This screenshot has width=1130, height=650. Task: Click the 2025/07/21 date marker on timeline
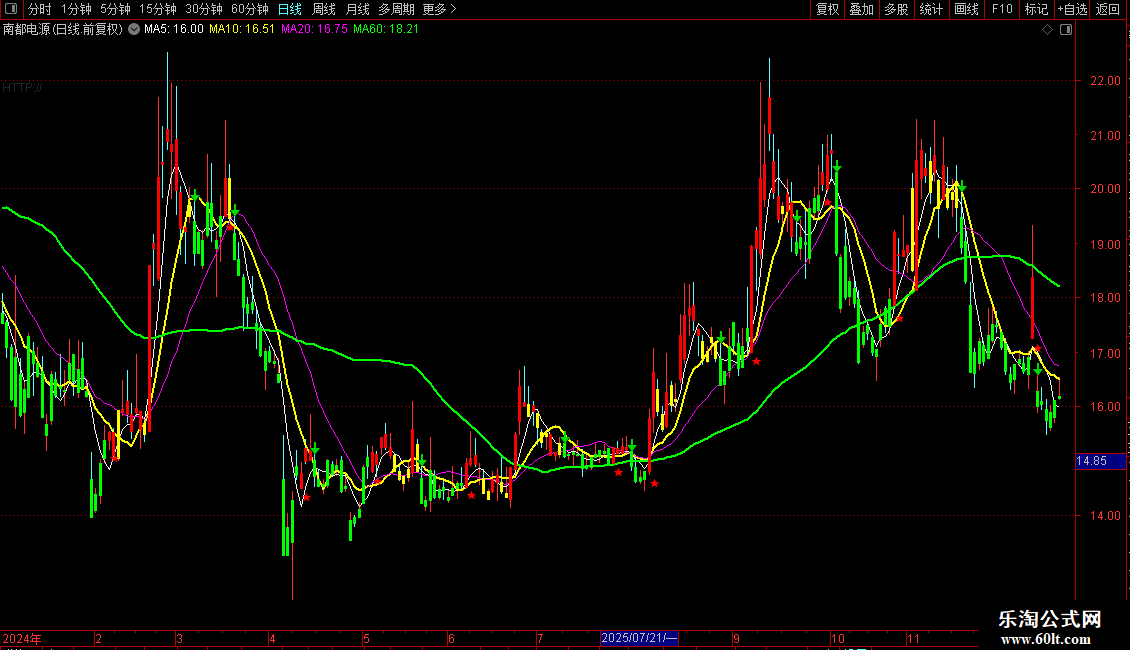[x=639, y=638]
